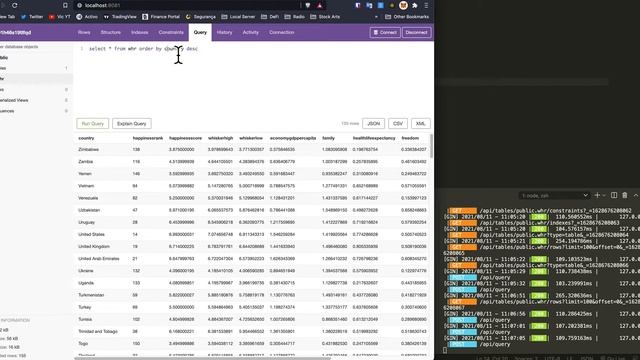Add a new terminal with plus icon
Viewport: 640px width, 360px height.
point(597,196)
